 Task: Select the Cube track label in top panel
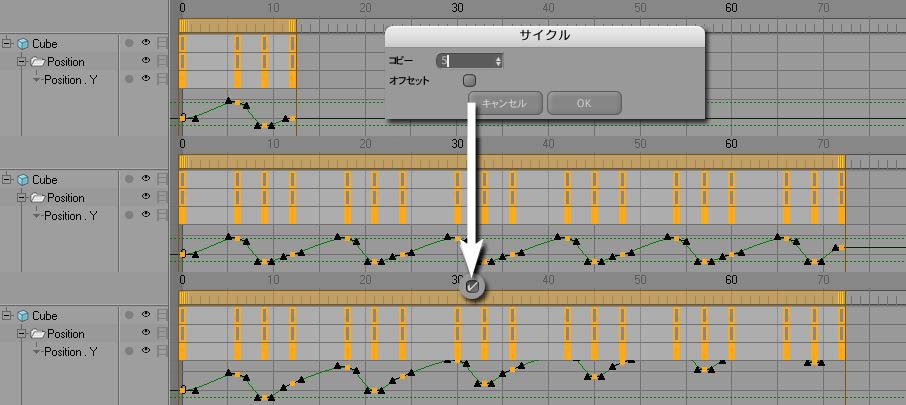click(44, 43)
